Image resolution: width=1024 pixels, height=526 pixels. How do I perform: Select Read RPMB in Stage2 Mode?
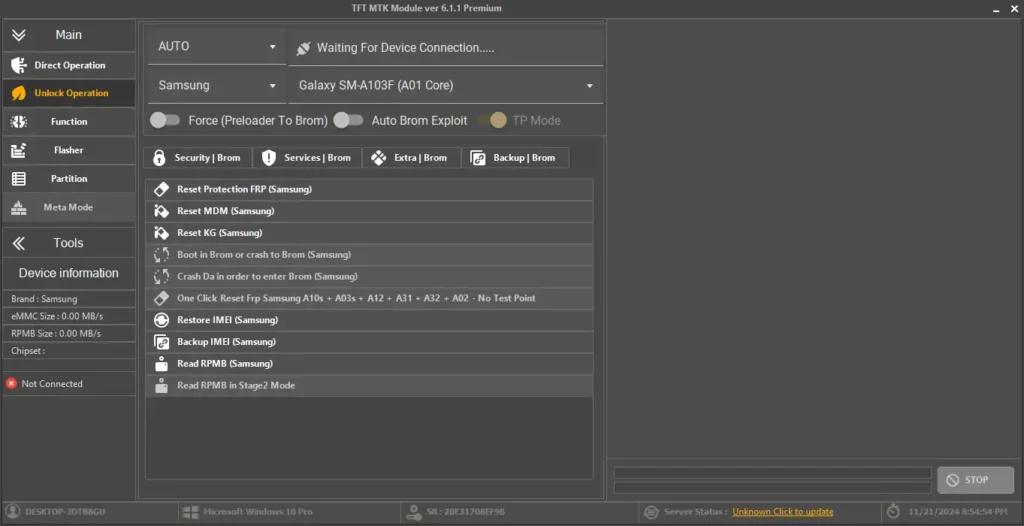(370, 386)
